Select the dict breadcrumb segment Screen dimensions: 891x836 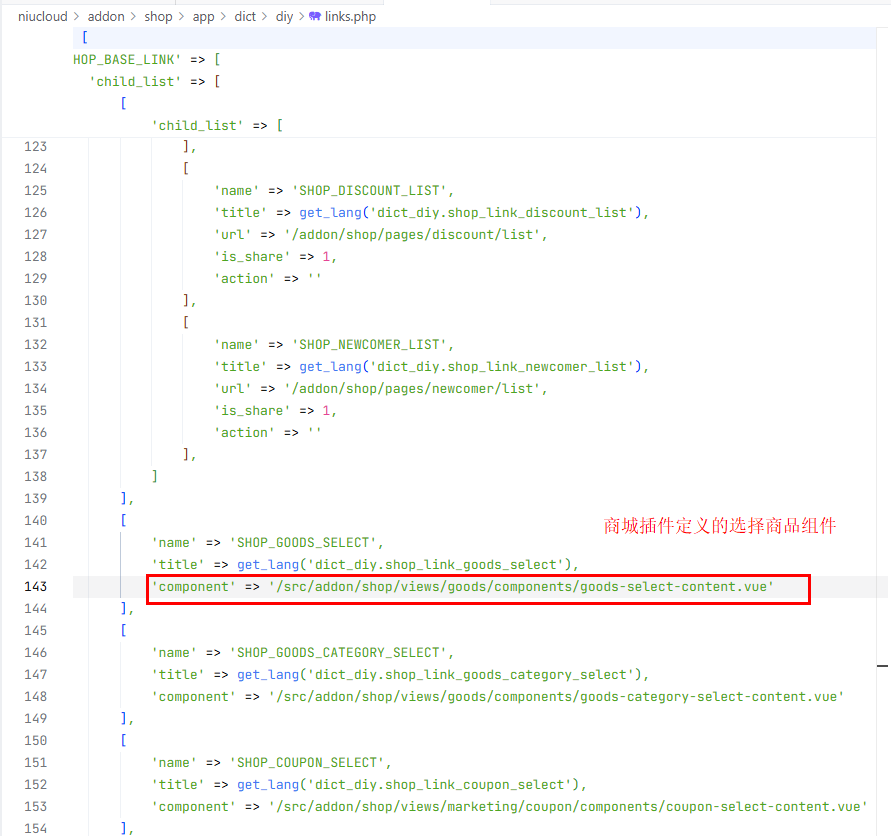[x=245, y=17]
